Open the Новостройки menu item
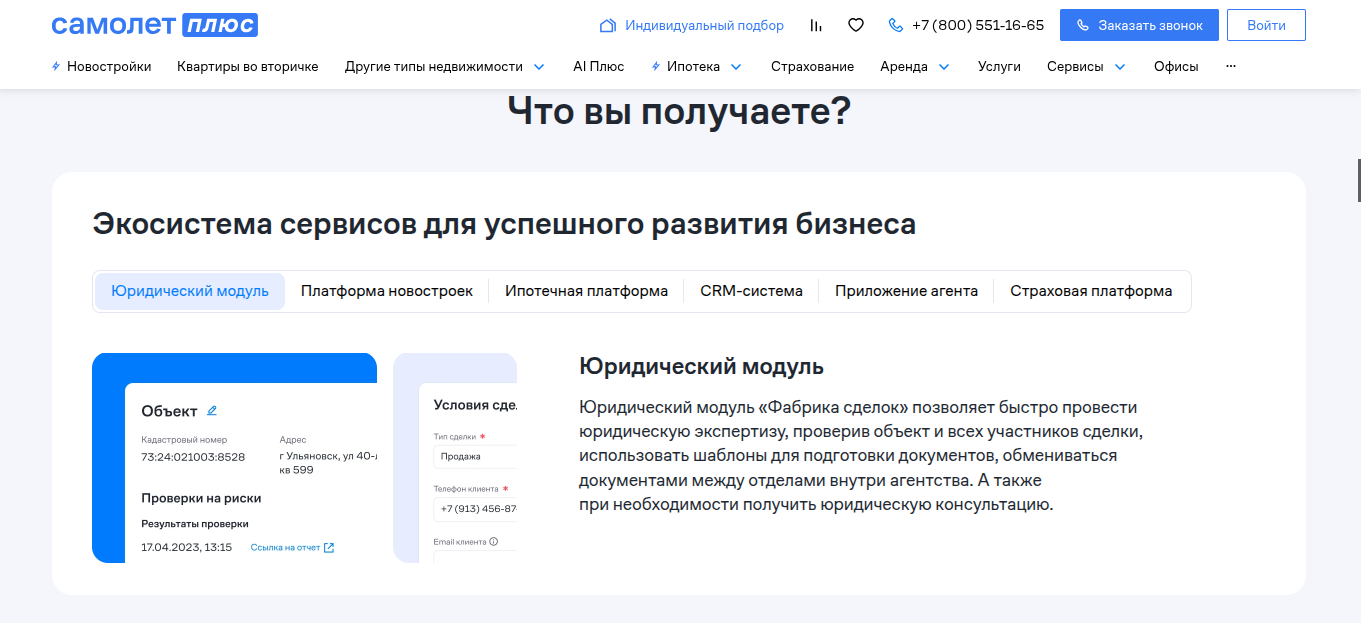This screenshot has height=623, width=1361. pyautogui.click(x=109, y=66)
